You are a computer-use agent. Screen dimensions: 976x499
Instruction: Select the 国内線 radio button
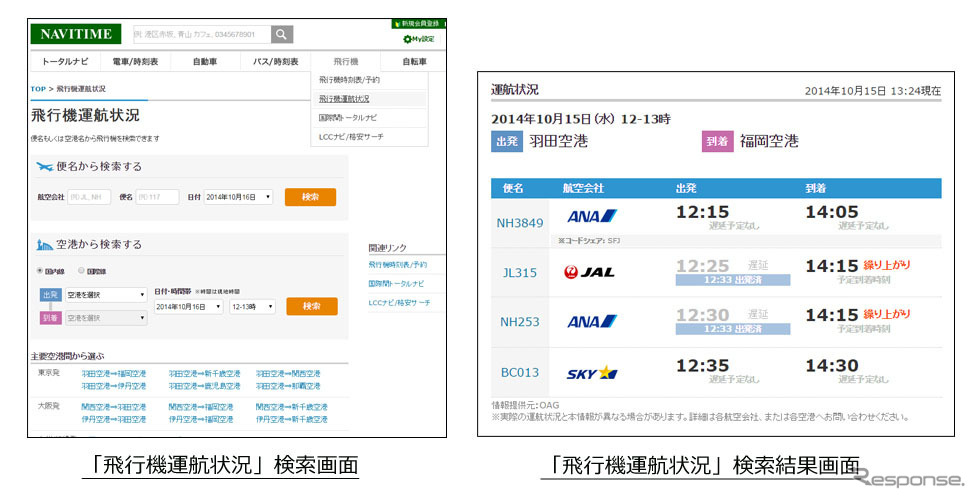[40, 270]
